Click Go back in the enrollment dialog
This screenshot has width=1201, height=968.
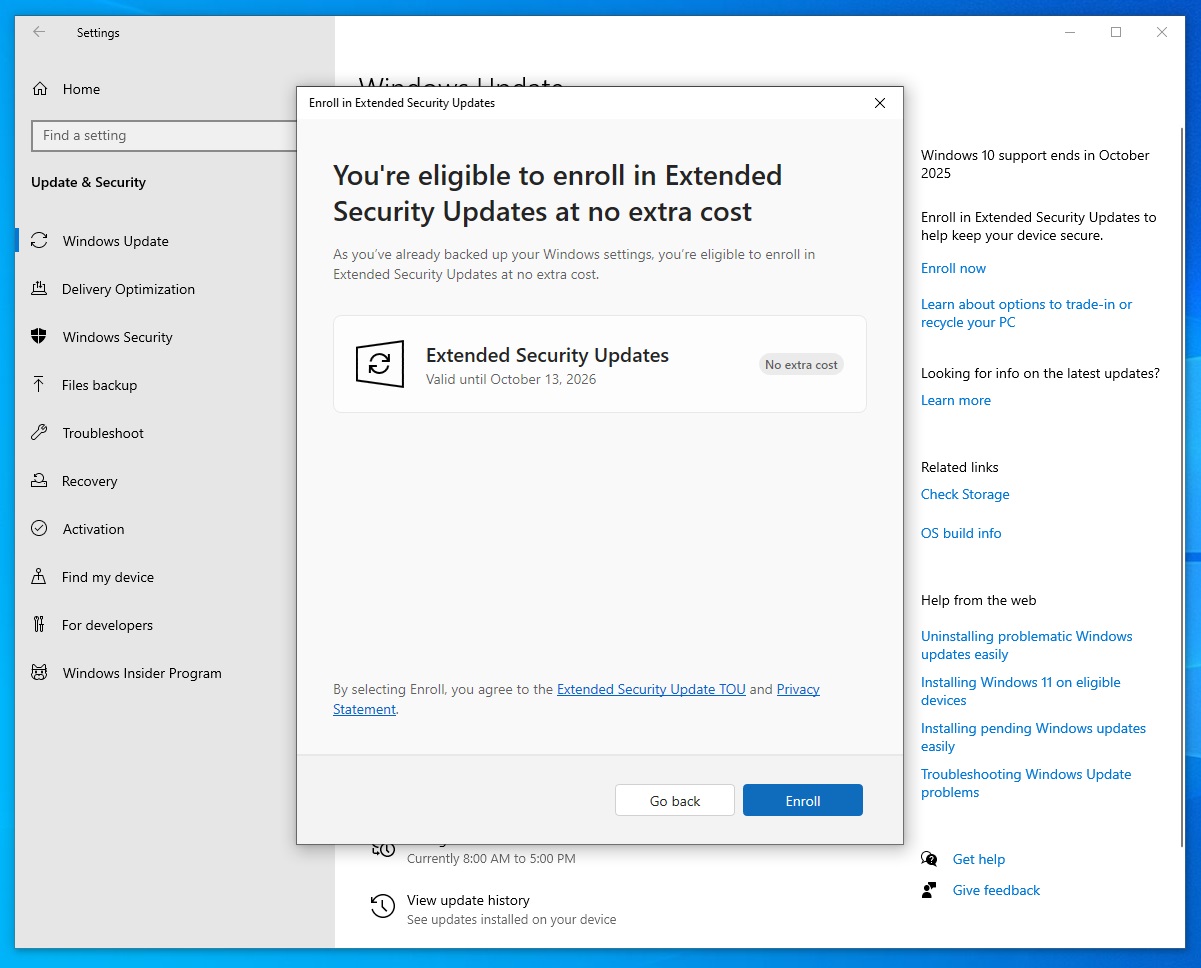pos(674,800)
